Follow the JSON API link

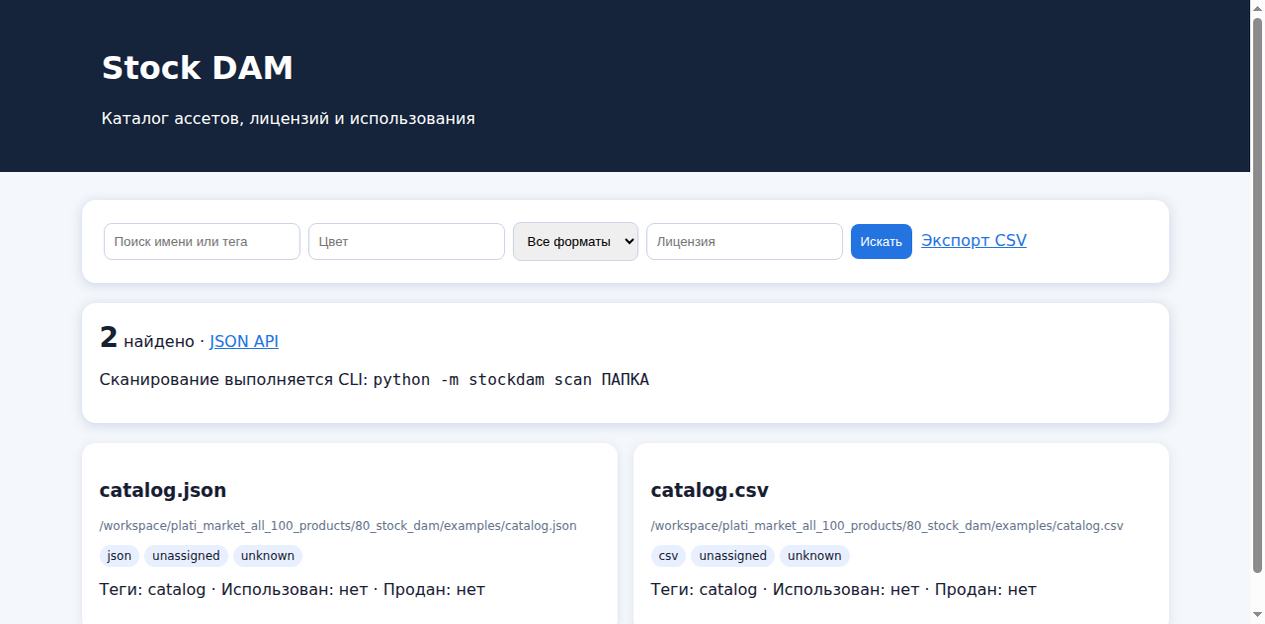[x=244, y=341]
